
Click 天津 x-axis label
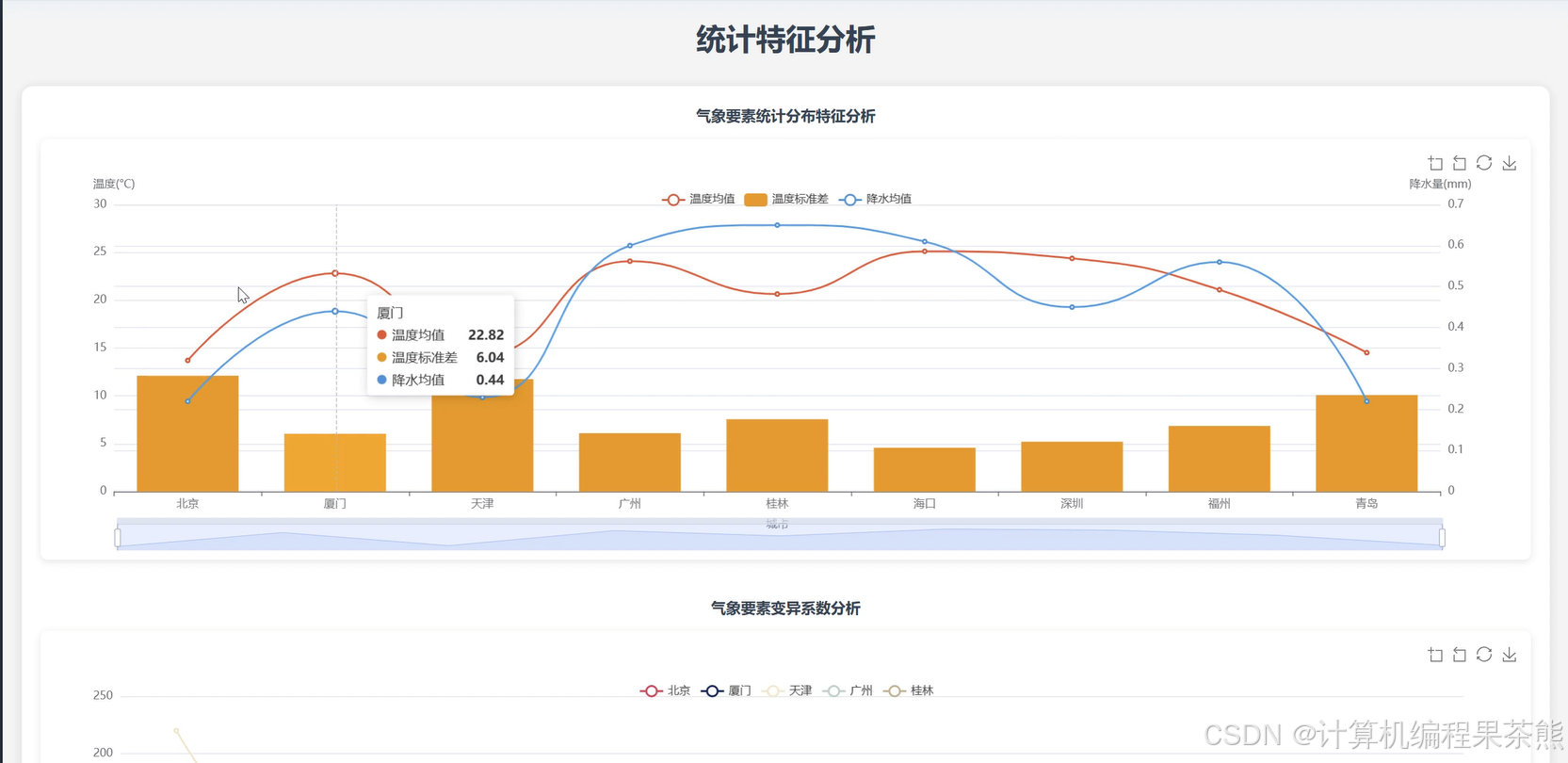482,503
